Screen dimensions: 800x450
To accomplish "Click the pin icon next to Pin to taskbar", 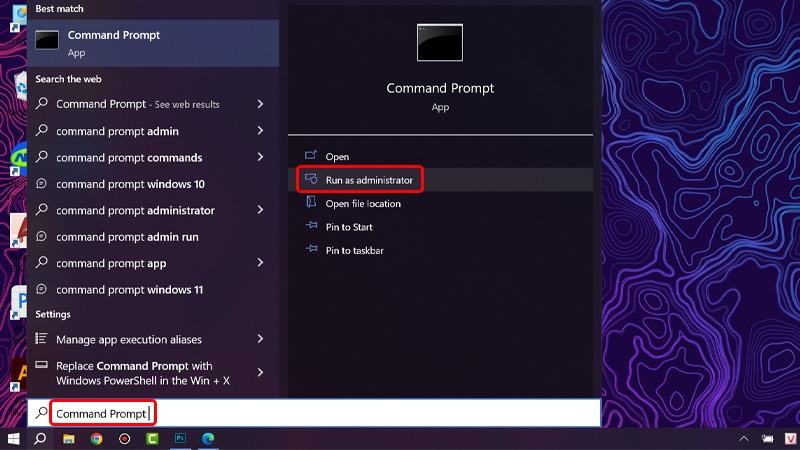I will 311,248.
